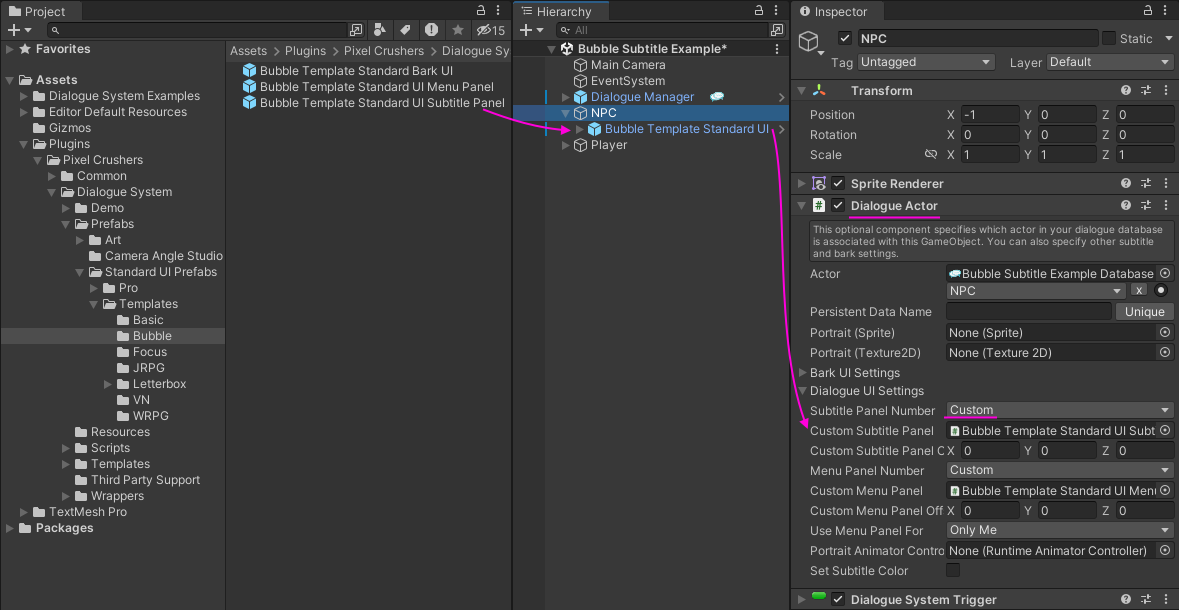Click the GameObject name field NPC
Viewport: 1179px width, 610px height.
click(x=977, y=38)
